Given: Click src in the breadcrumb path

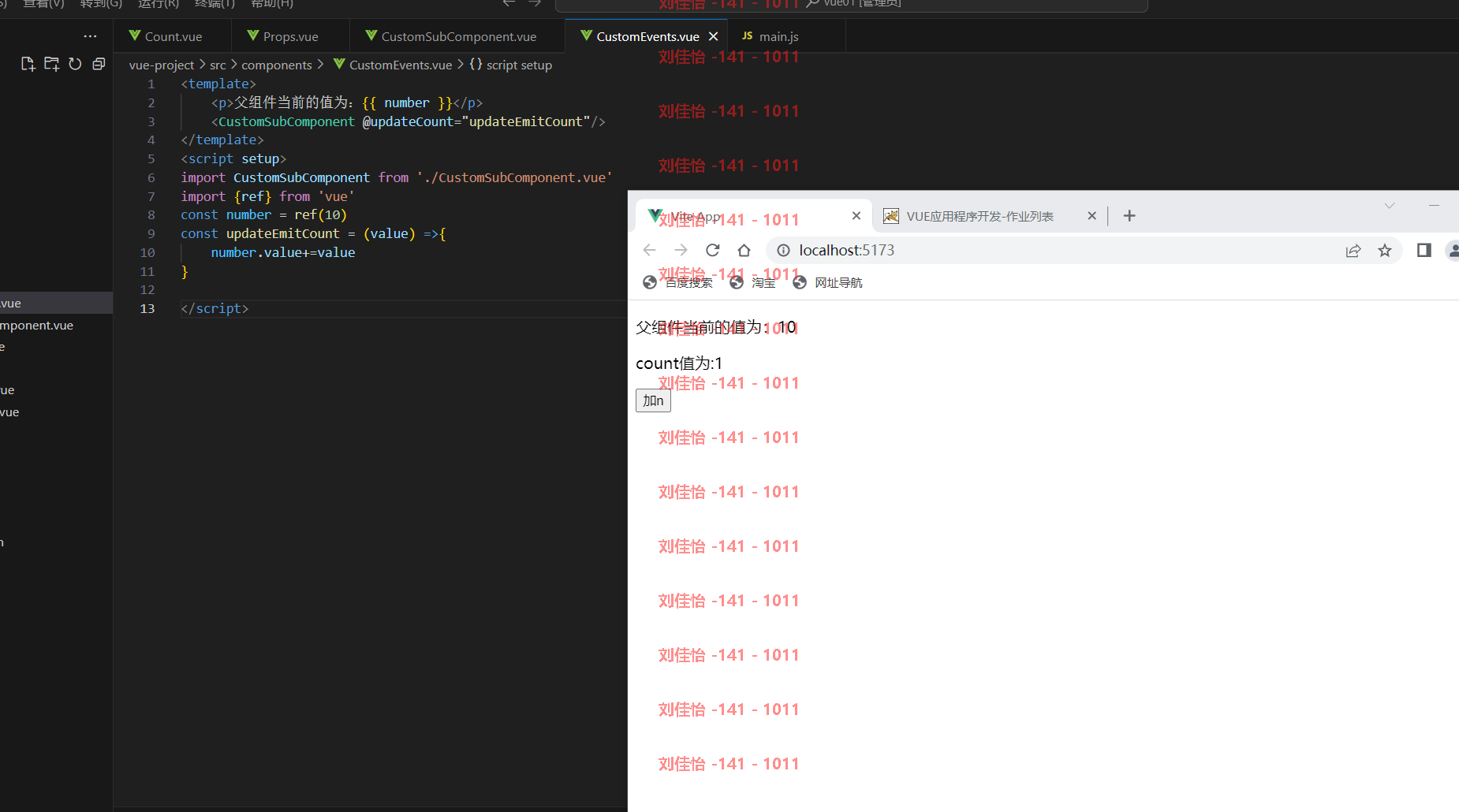Looking at the screenshot, I should pyautogui.click(x=218, y=65).
